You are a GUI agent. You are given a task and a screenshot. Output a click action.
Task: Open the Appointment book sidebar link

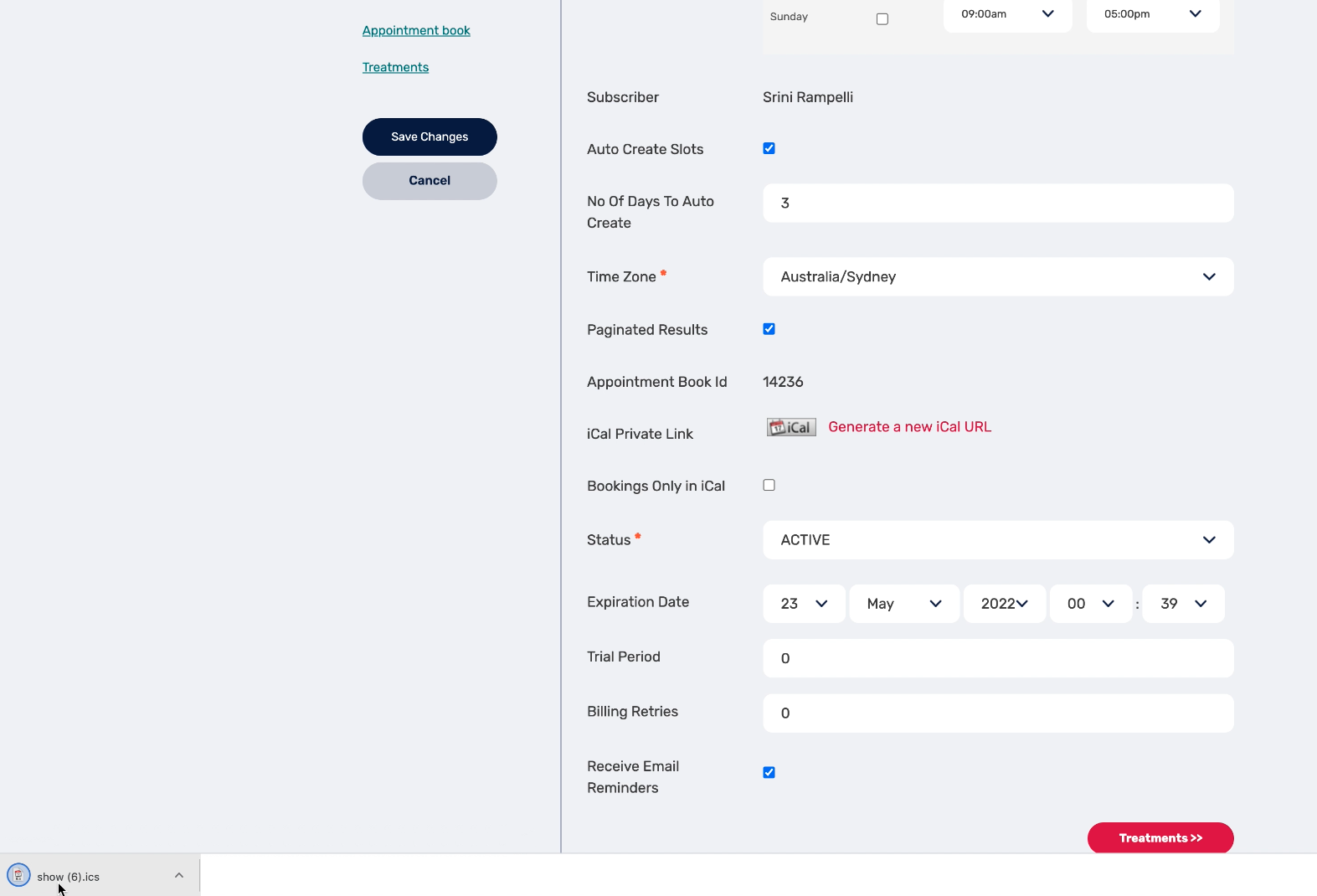(416, 30)
